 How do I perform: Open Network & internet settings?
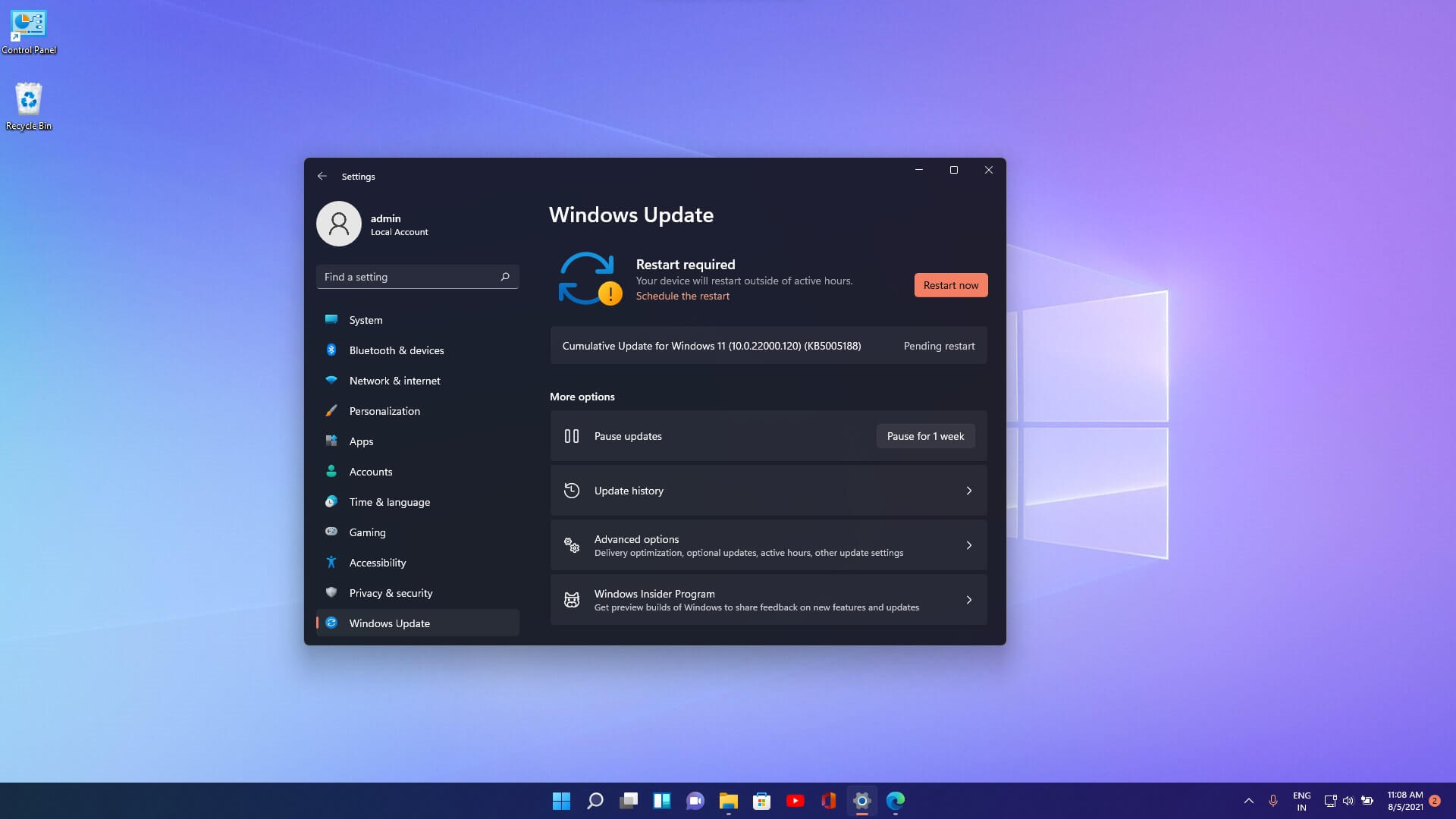coord(394,380)
